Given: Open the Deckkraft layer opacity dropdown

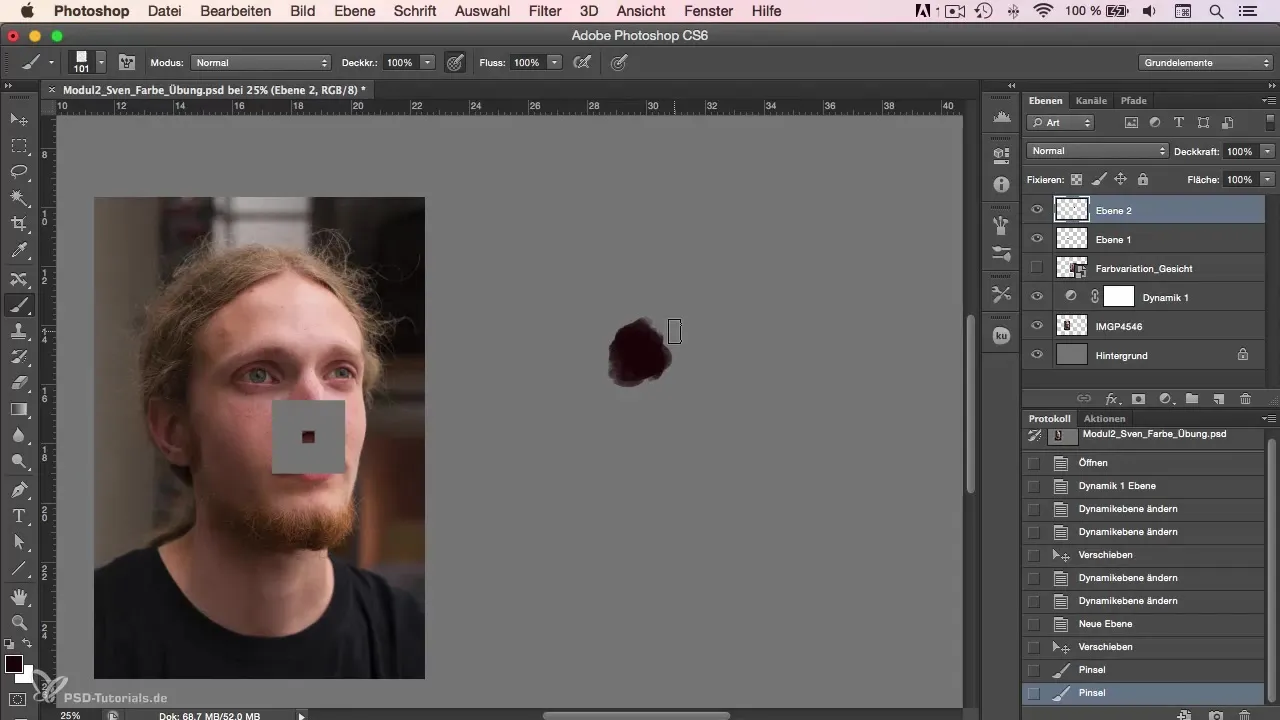Looking at the screenshot, I should tap(1268, 151).
